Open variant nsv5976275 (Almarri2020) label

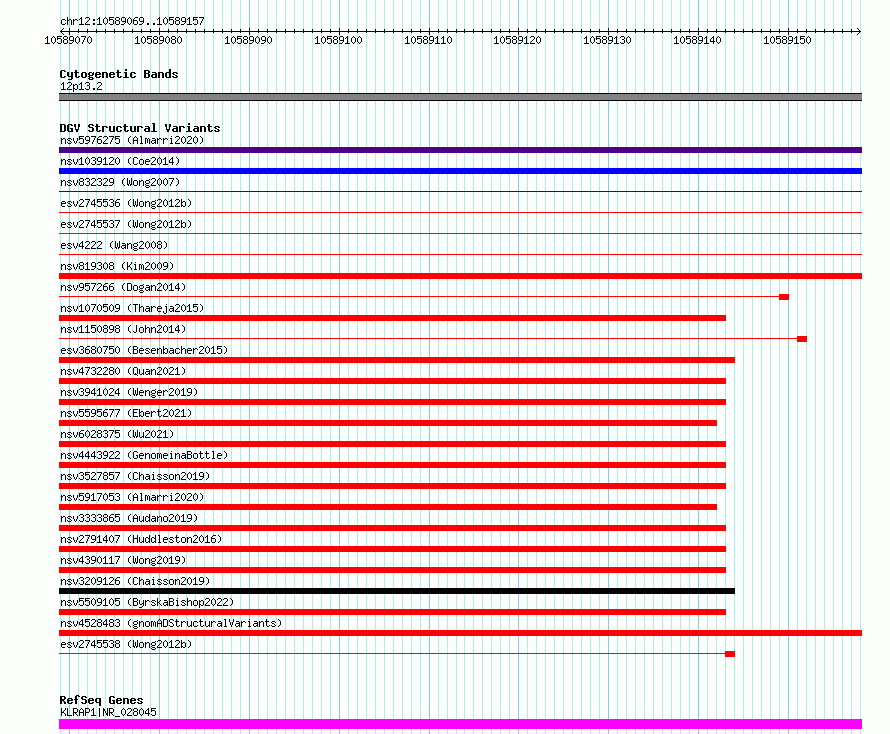coord(132,140)
